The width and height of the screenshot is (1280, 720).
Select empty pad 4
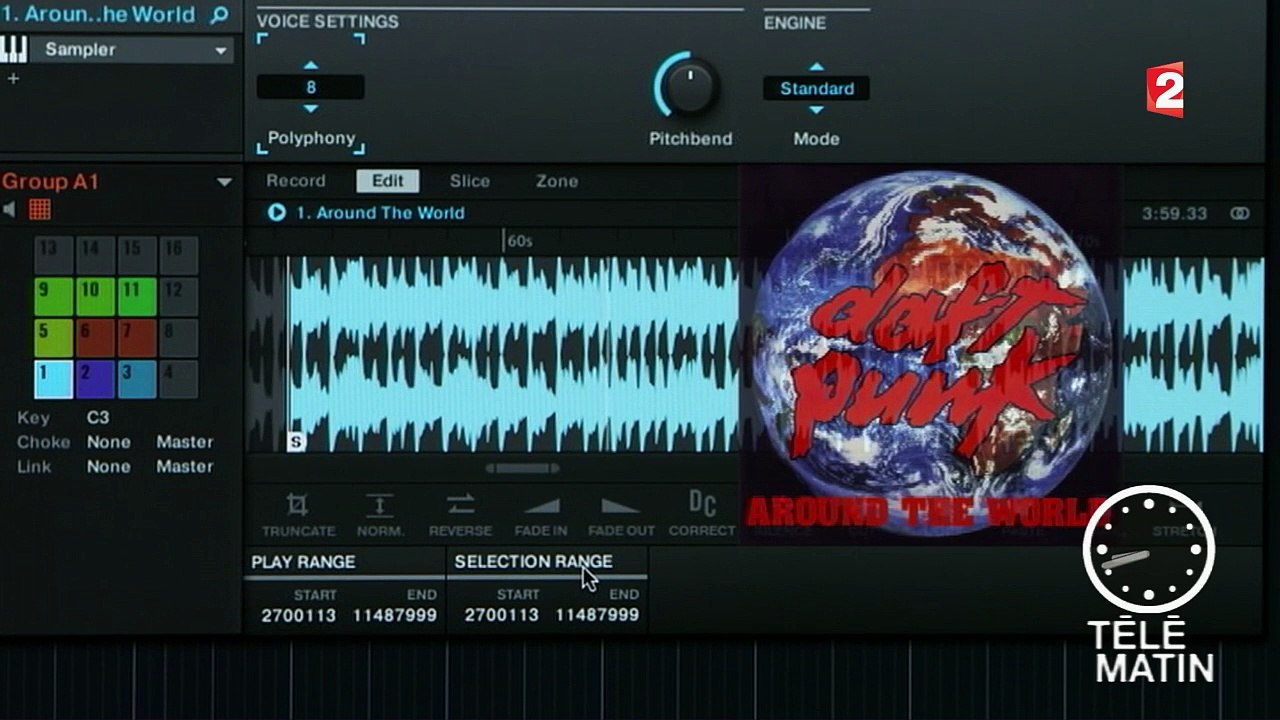(179, 380)
